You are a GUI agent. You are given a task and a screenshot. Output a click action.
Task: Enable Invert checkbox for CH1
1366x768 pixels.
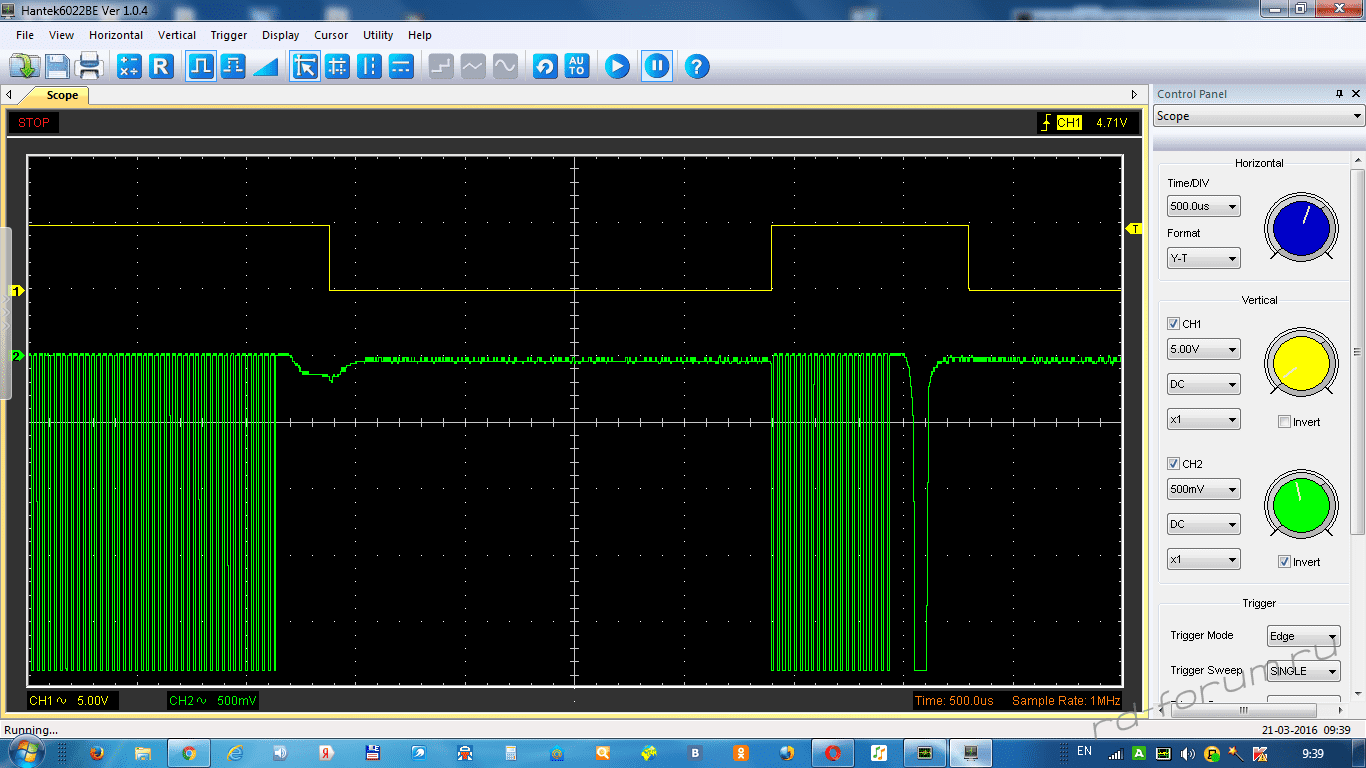1284,422
